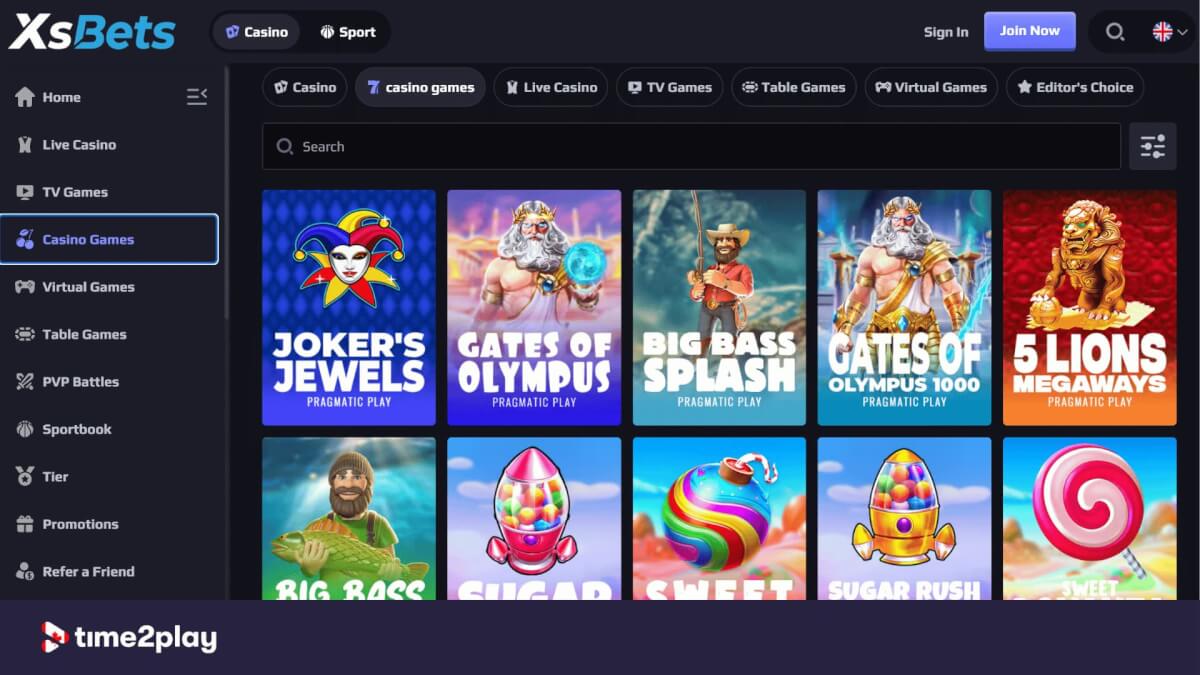The image size is (1200, 675).
Task: Click the XsBets logo
Action: coord(92,32)
